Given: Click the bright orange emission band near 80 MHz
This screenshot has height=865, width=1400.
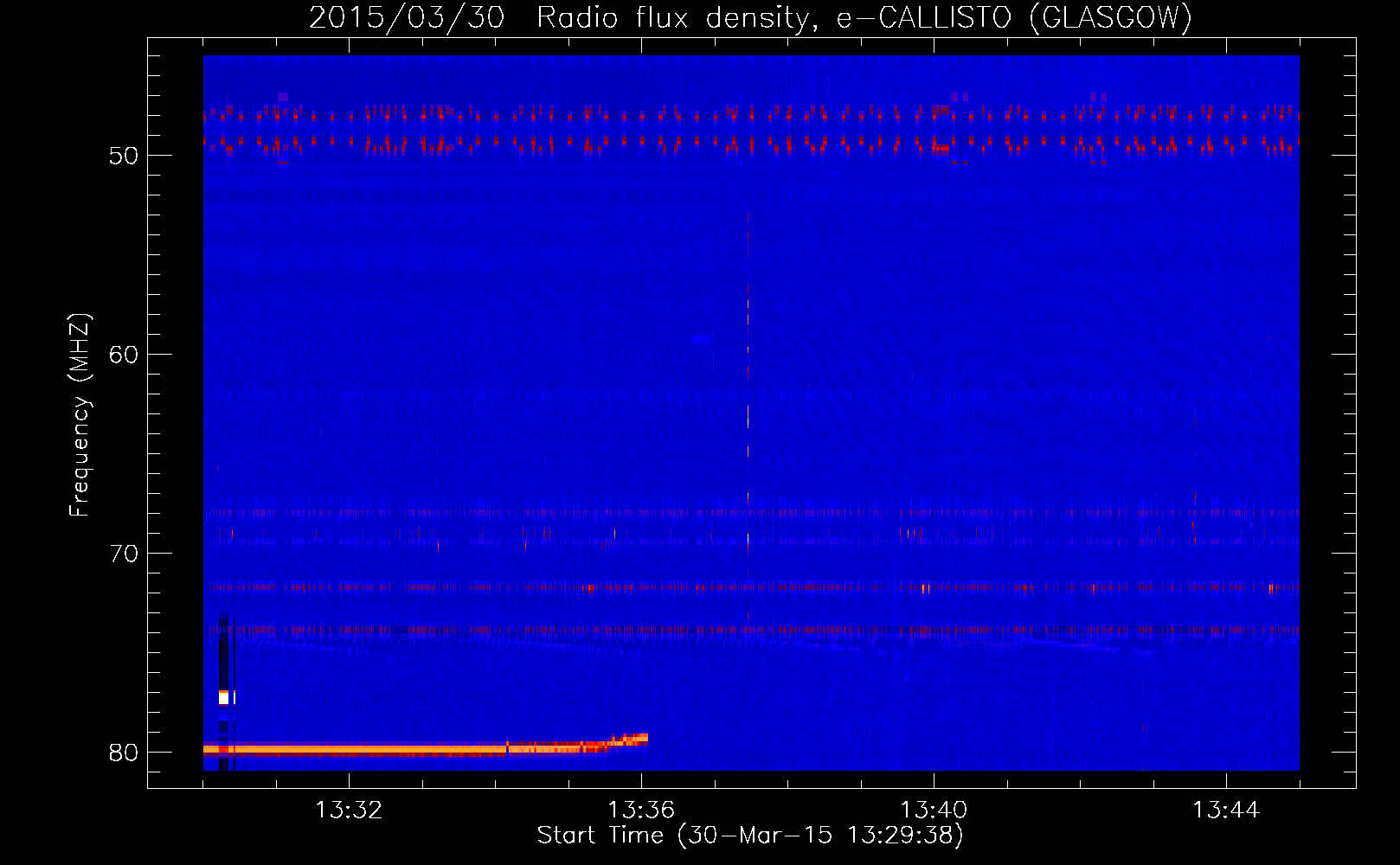Looking at the screenshot, I should tap(426, 747).
